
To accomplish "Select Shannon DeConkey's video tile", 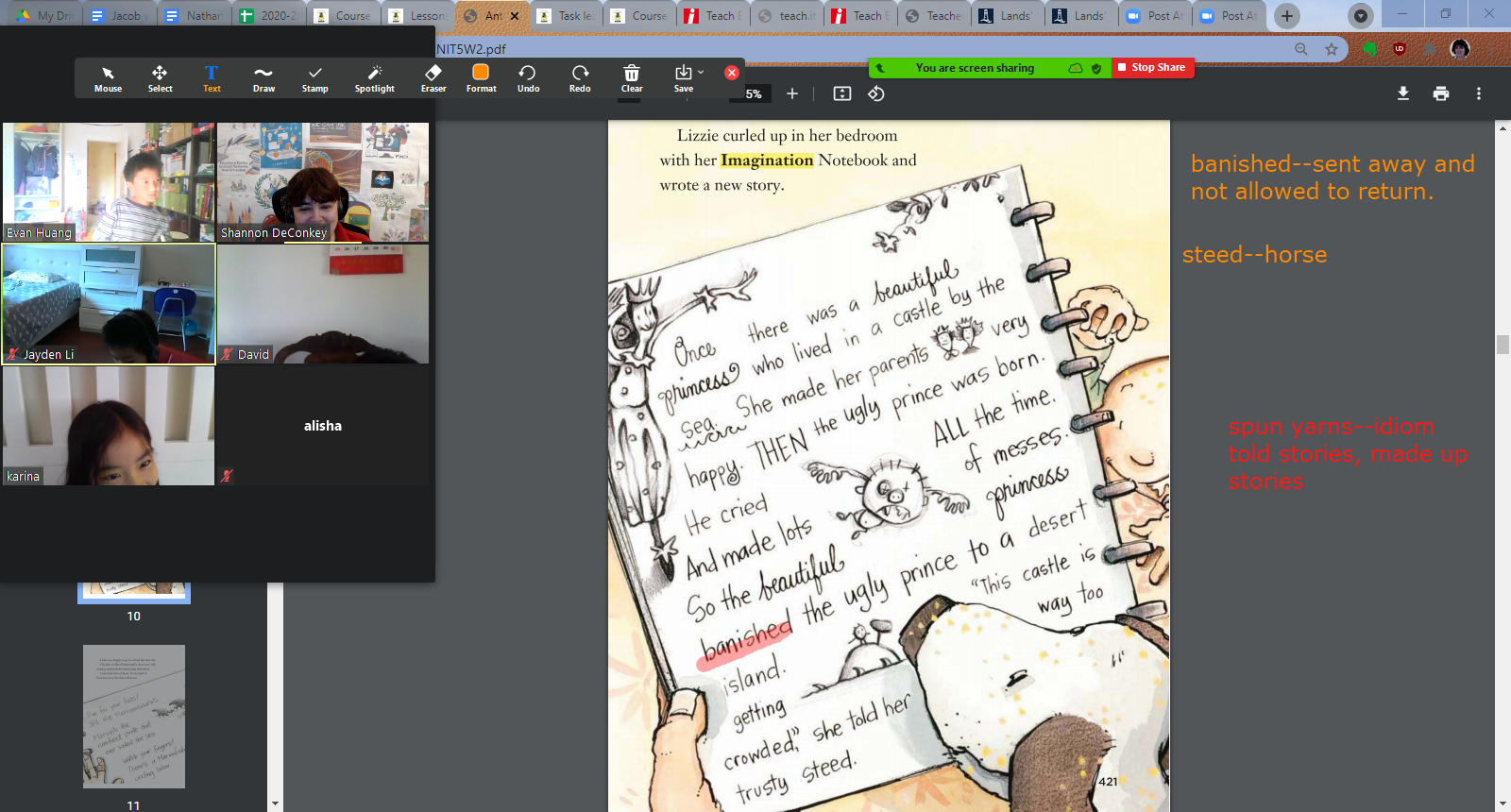I will (x=323, y=182).
